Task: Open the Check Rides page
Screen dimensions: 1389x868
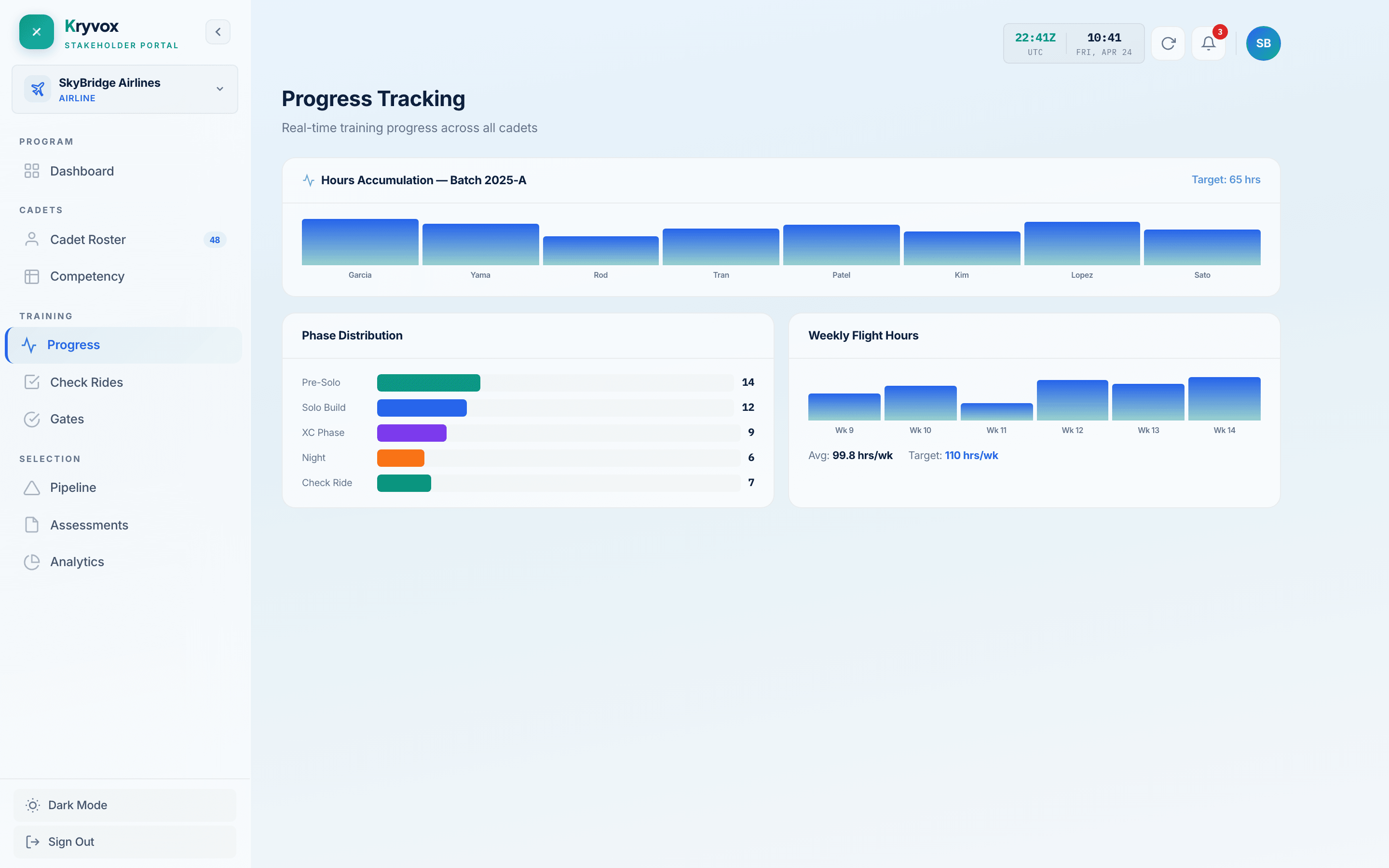Action: [123, 382]
